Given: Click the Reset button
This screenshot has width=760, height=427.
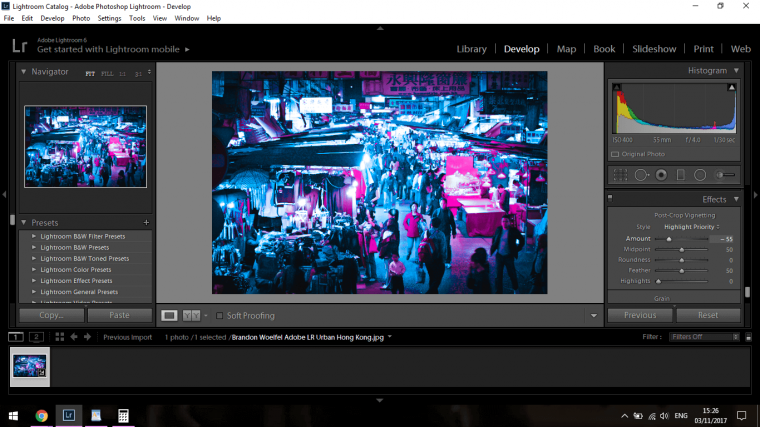Looking at the screenshot, I should coord(708,315).
